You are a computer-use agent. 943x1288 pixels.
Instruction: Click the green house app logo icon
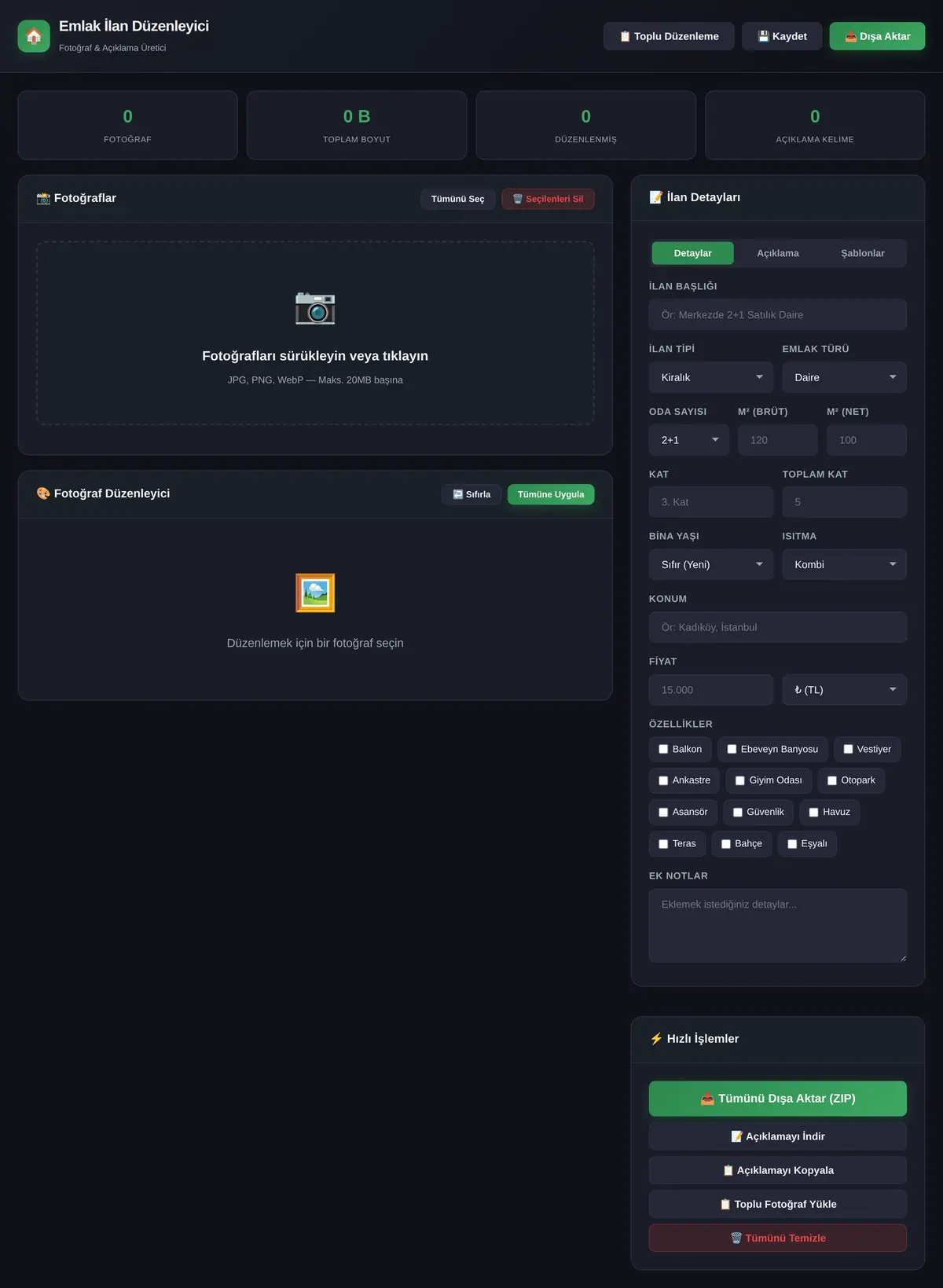click(x=34, y=36)
